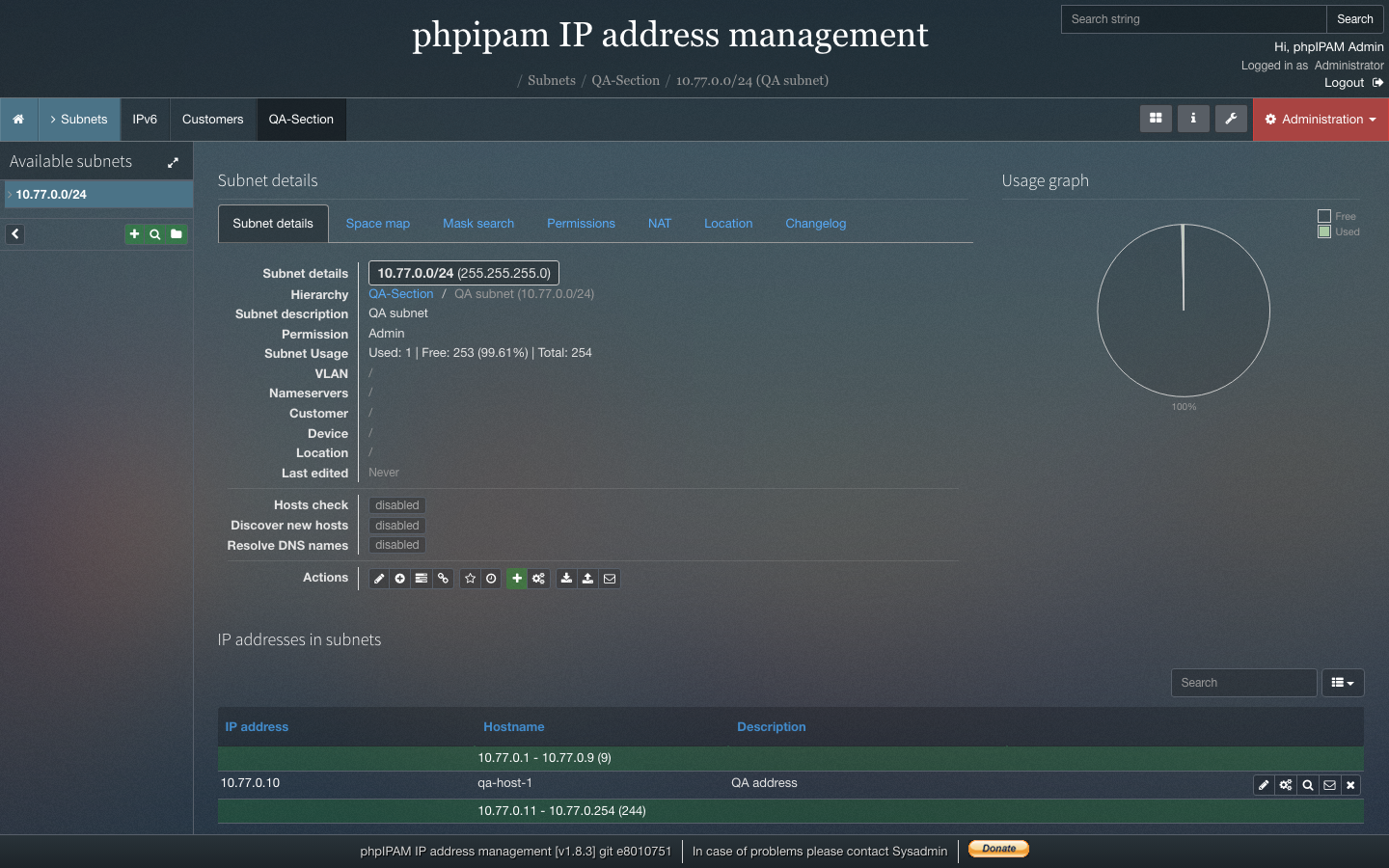Image resolution: width=1389 pixels, height=868 pixels.
Task: Focus the IP addresses table Search field
Action: [1244, 683]
